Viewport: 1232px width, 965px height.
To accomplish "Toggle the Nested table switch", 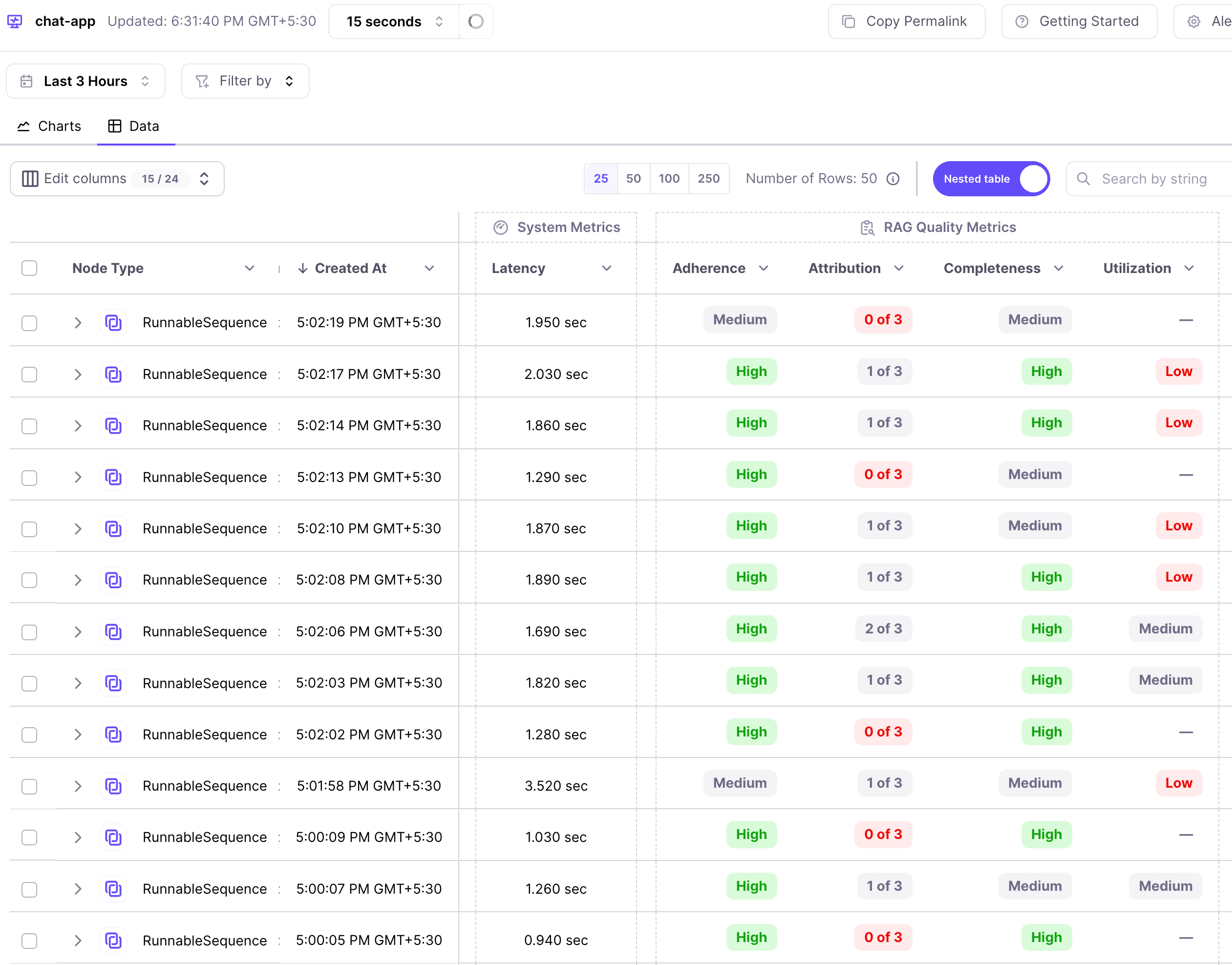I will coord(991,179).
